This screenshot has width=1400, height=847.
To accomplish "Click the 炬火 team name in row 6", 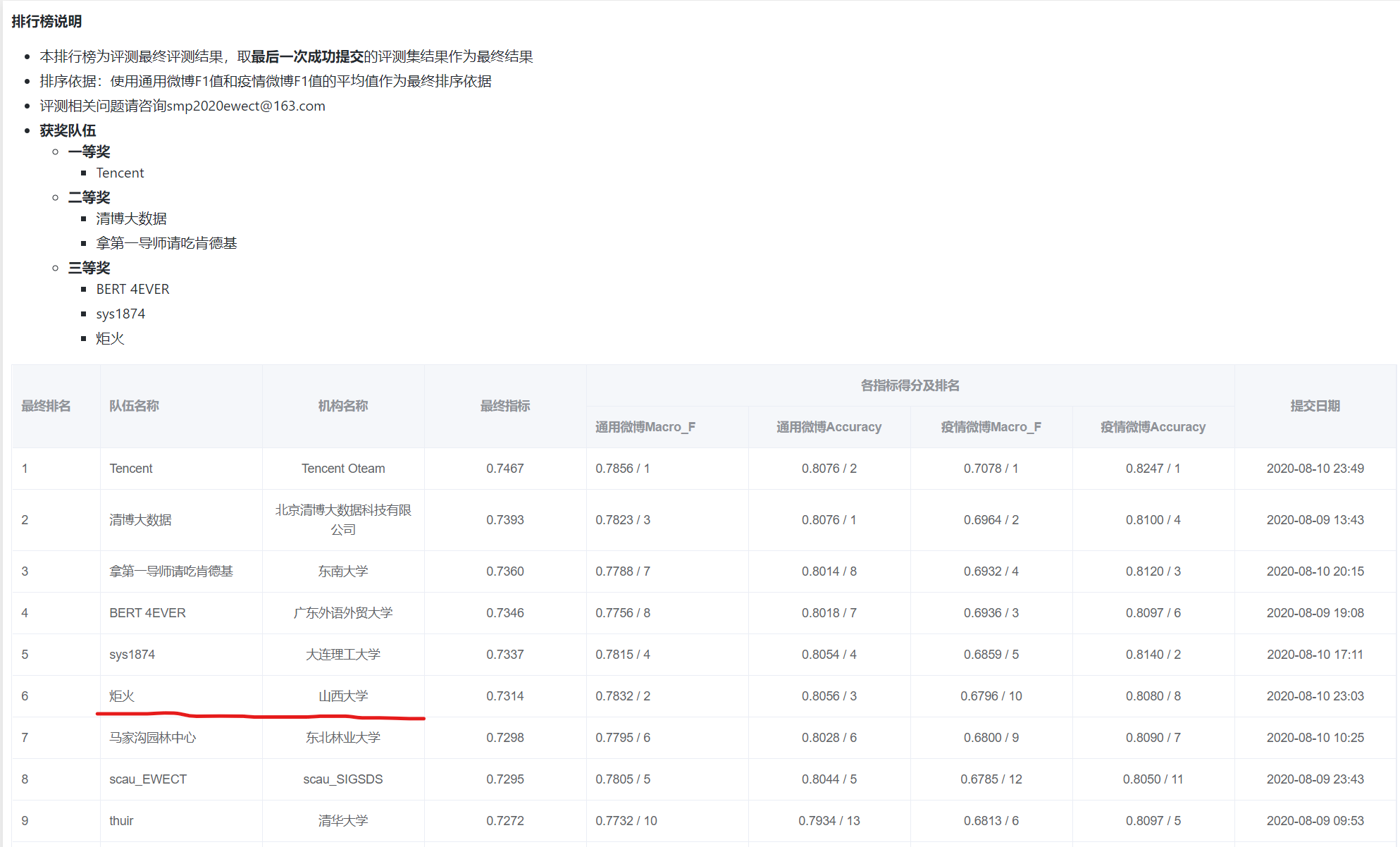I will [122, 696].
